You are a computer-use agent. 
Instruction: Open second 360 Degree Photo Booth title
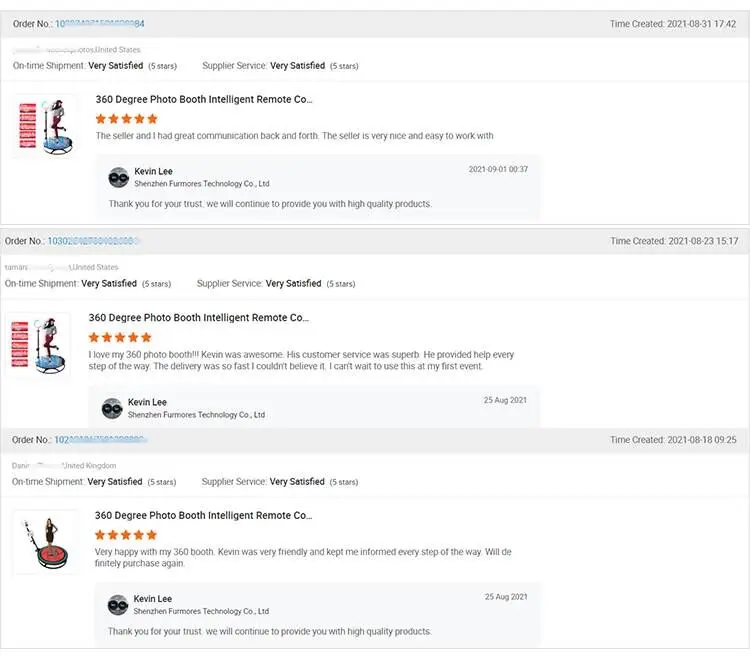[x=198, y=317]
